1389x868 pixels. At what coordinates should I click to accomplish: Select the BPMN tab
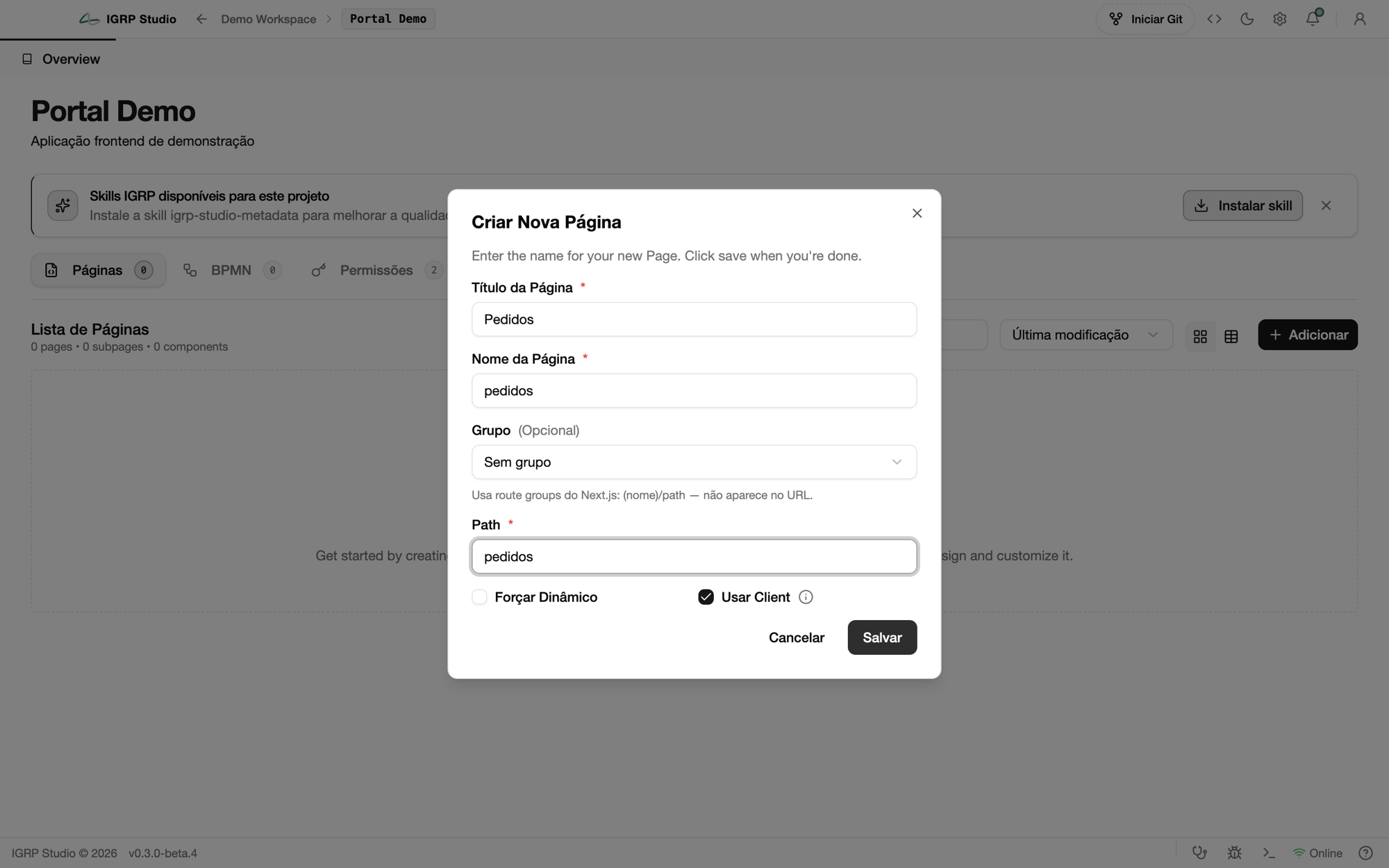coord(232,270)
